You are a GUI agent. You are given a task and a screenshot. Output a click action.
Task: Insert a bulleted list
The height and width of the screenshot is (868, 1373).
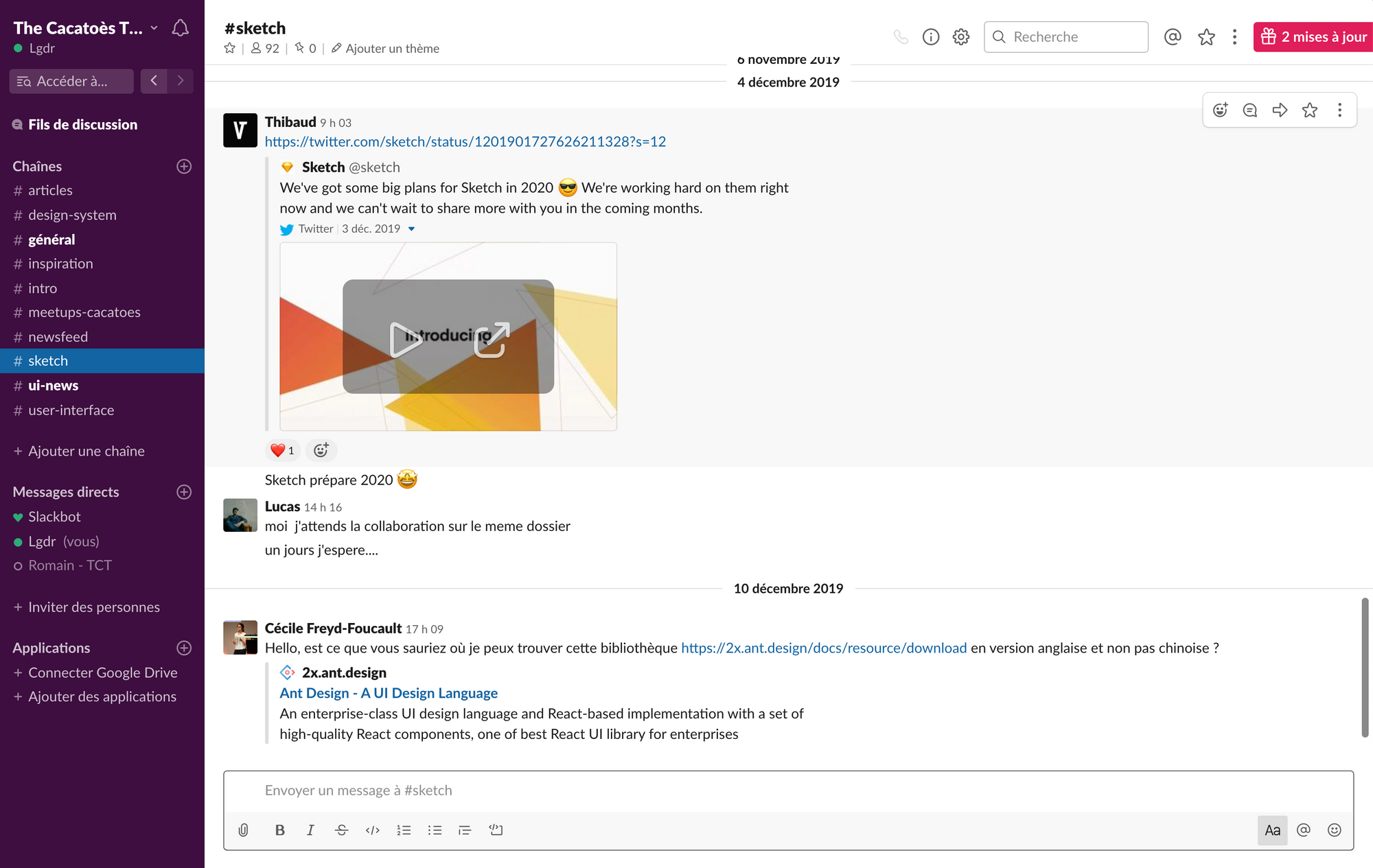[435, 830]
